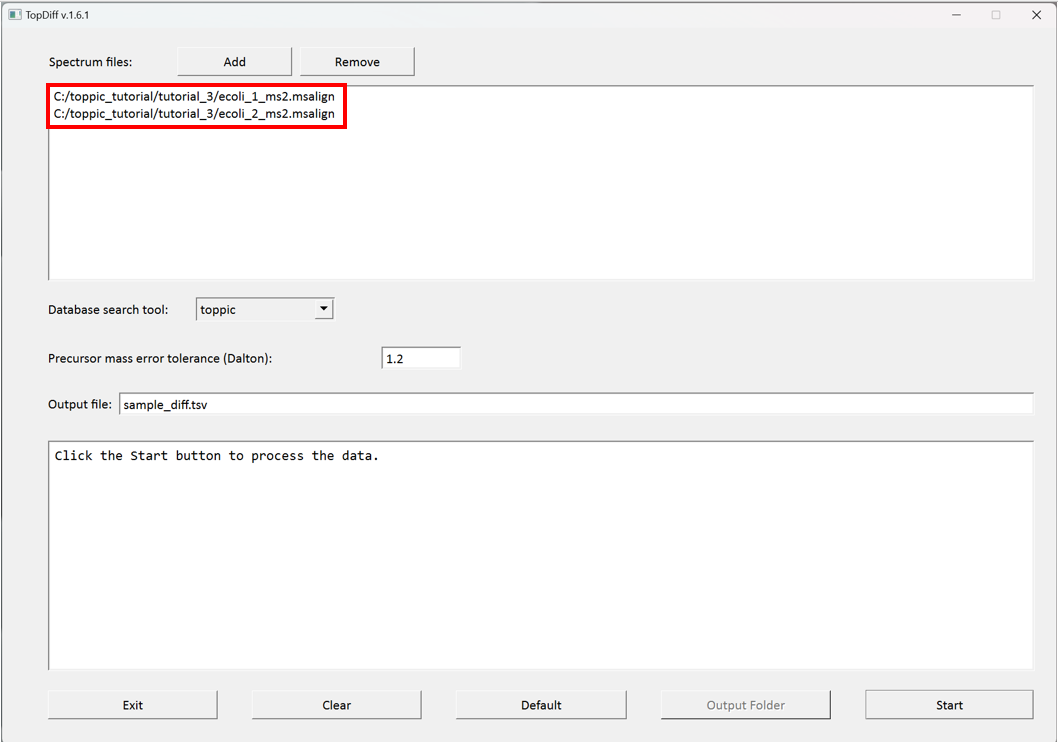Click the 'Output file:' label
The image size is (1058, 742).
point(80,404)
